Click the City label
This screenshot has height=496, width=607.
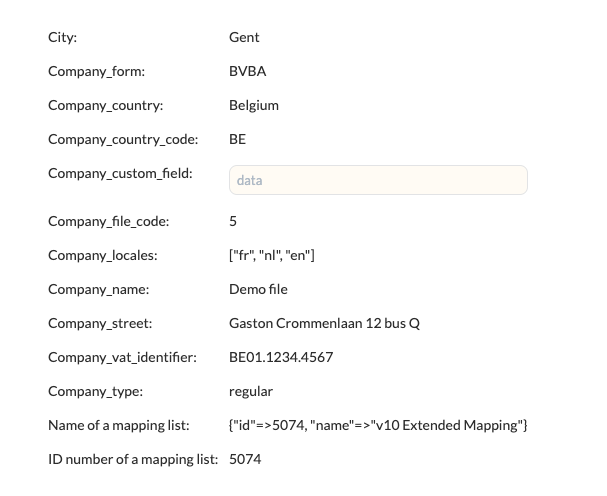point(62,37)
